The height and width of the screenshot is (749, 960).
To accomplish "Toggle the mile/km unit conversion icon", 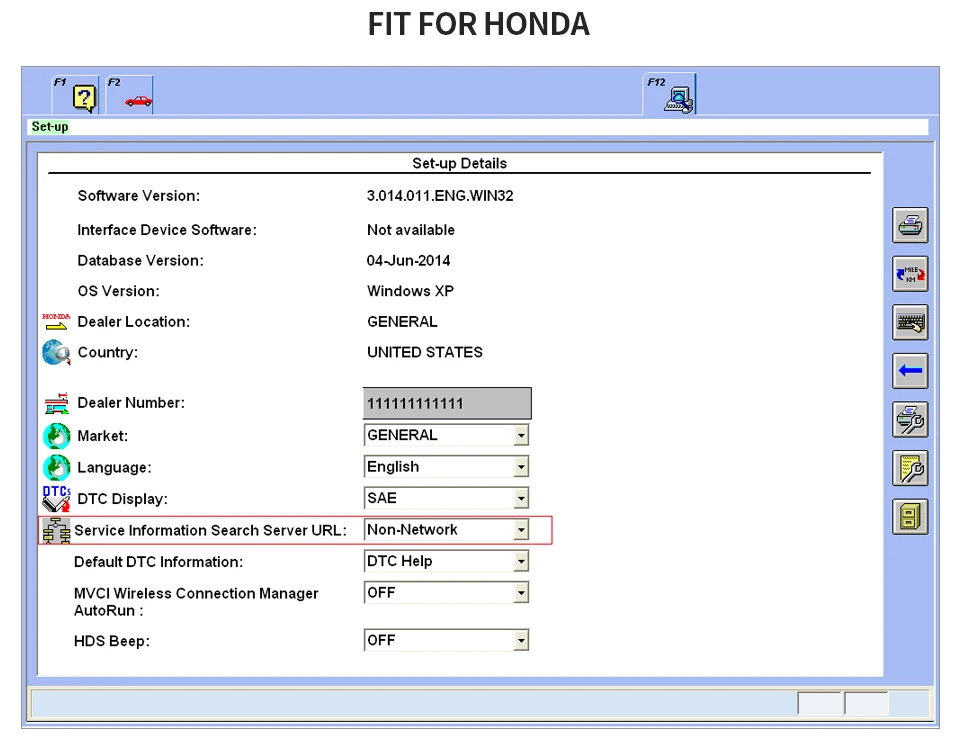I will tap(910, 274).
